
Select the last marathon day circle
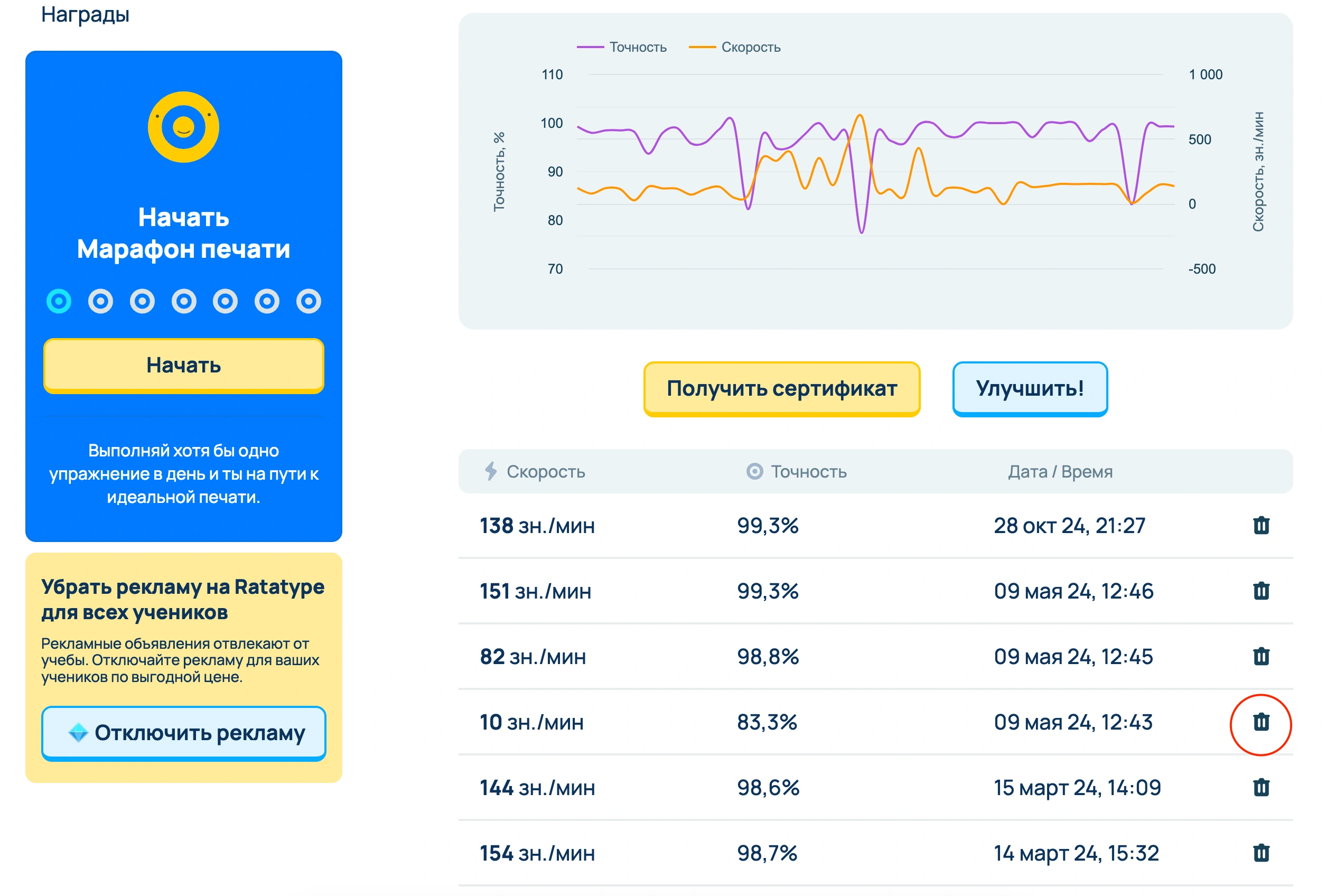click(x=309, y=301)
